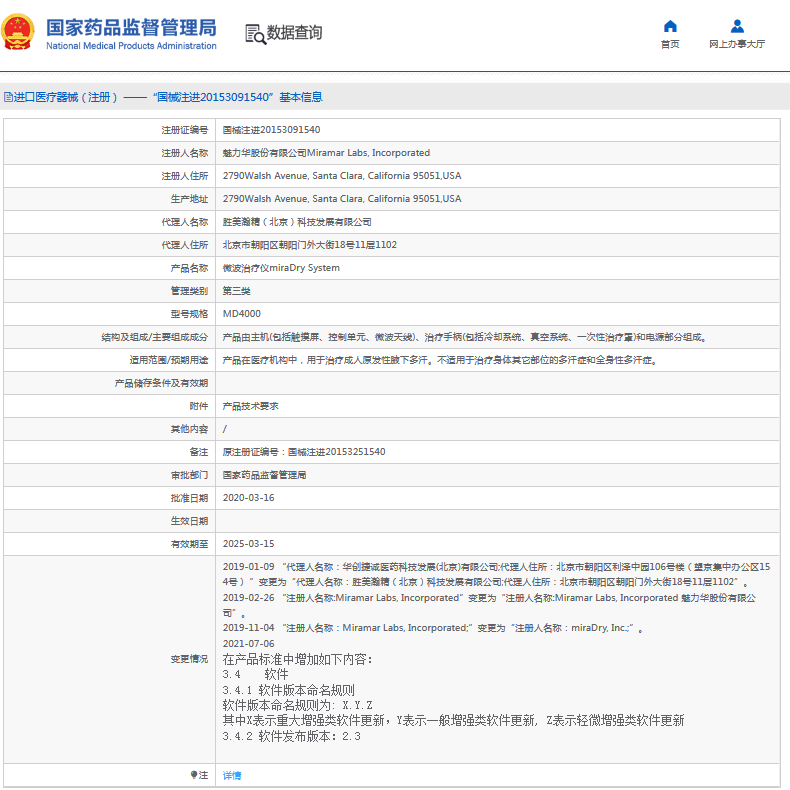Click the 3.4.2 软件发布版本 line

pyautogui.click(x=292, y=737)
